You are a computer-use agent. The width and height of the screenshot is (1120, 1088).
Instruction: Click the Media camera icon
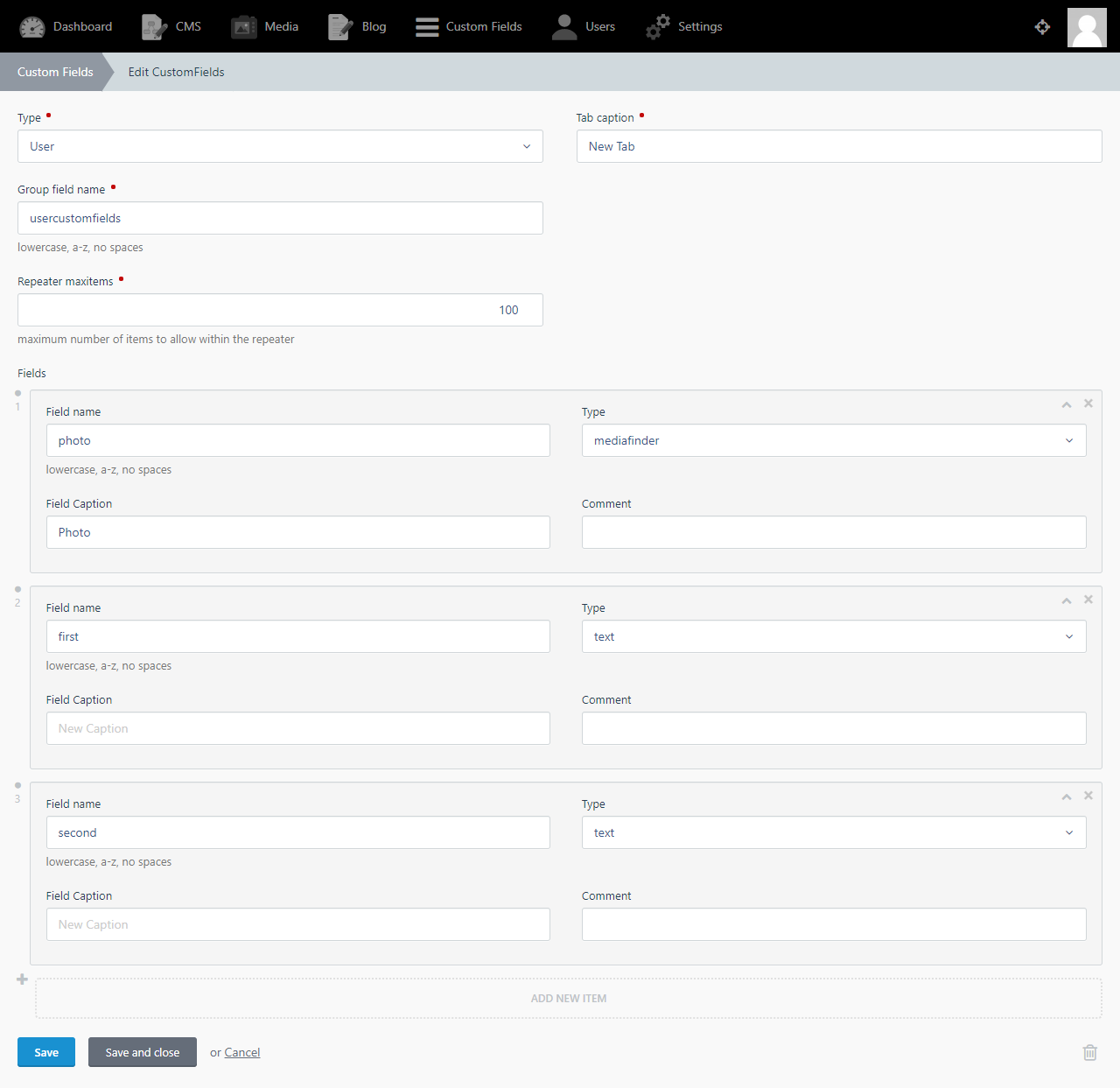click(244, 27)
